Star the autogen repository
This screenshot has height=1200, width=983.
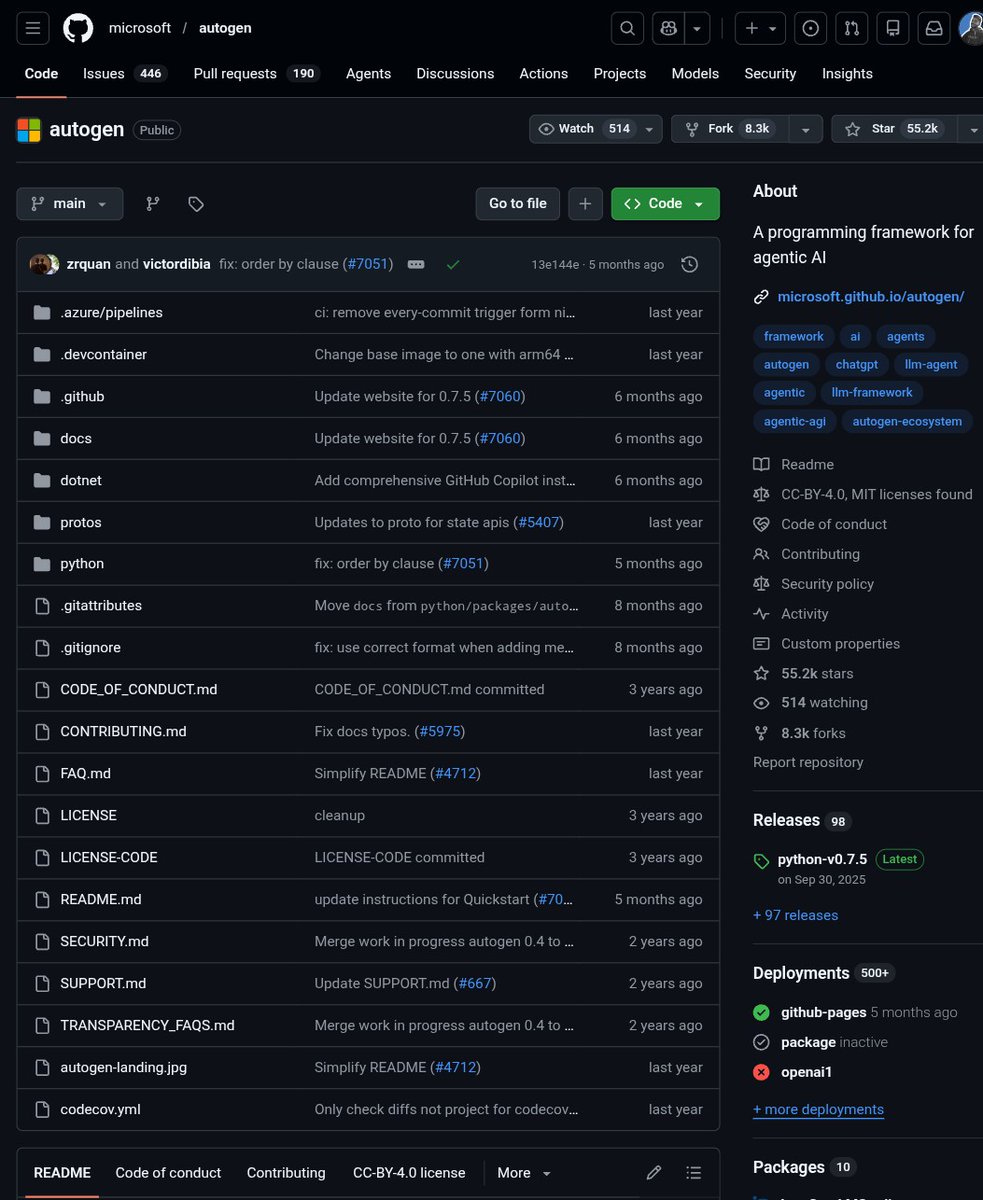894,129
